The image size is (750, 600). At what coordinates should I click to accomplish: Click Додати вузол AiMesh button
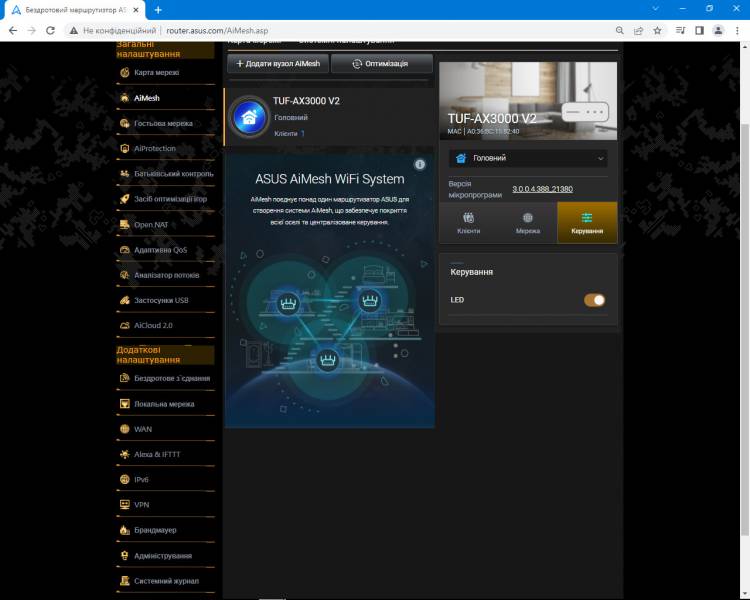pyautogui.click(x=278, y=64)
